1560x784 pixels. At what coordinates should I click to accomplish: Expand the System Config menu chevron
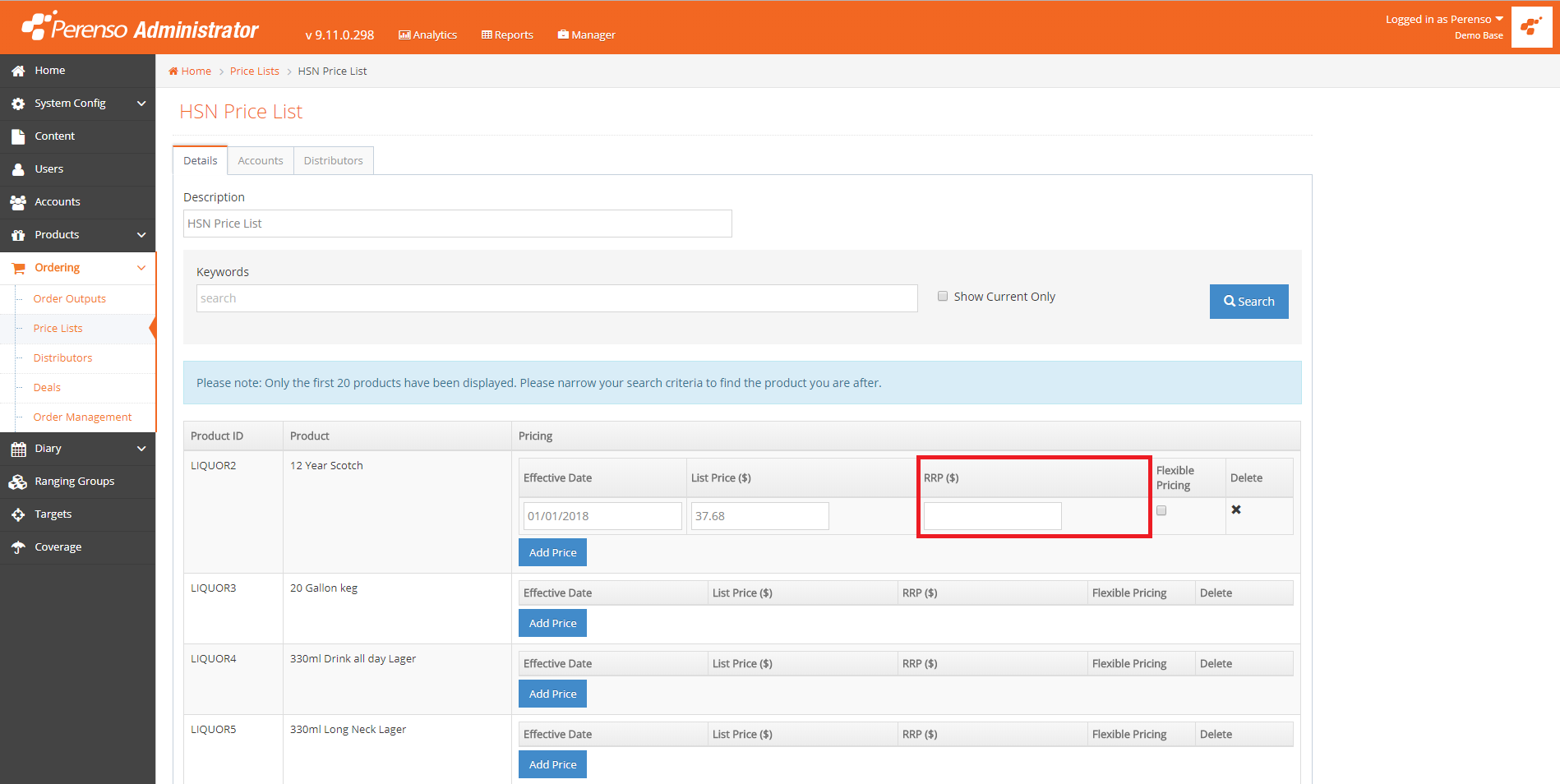141,104
